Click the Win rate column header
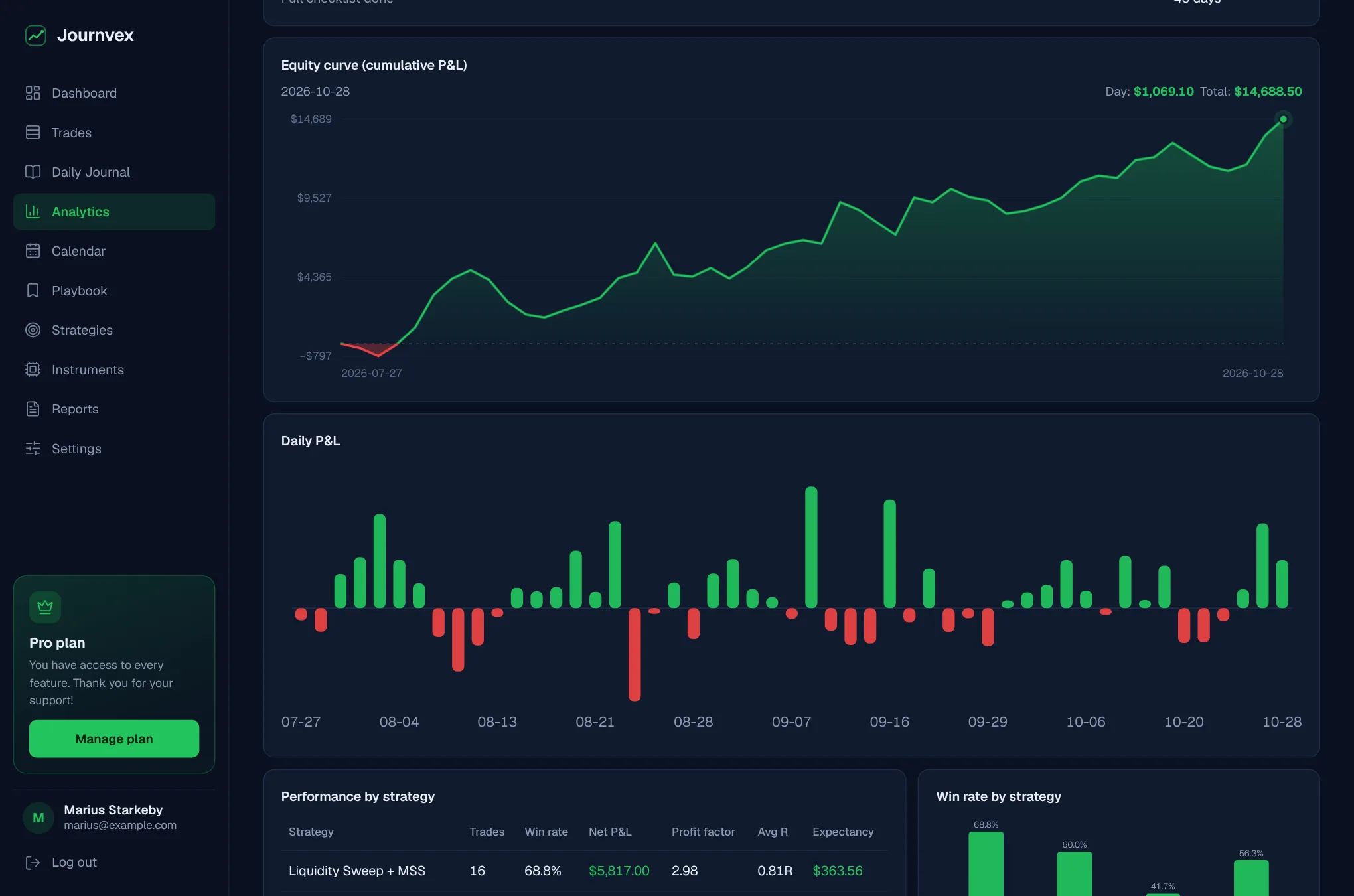 [546, 832]
